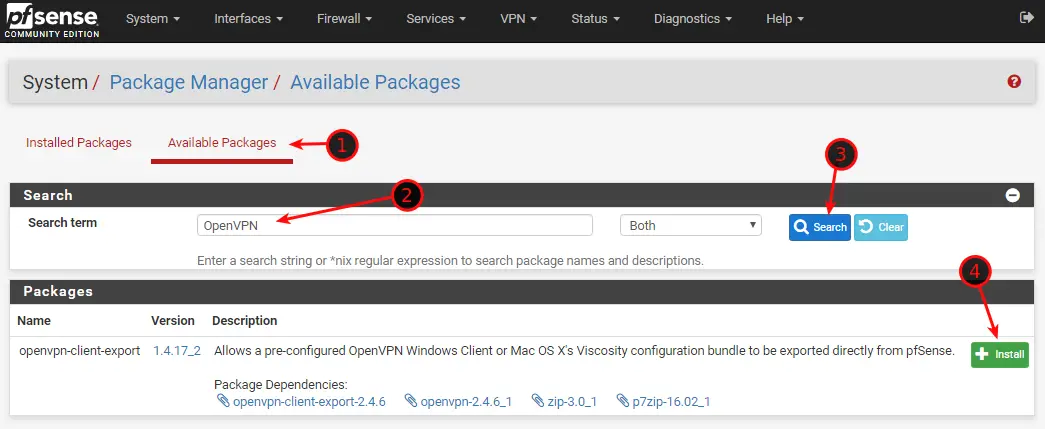Open the Interfaces menu

click(248, 19)
